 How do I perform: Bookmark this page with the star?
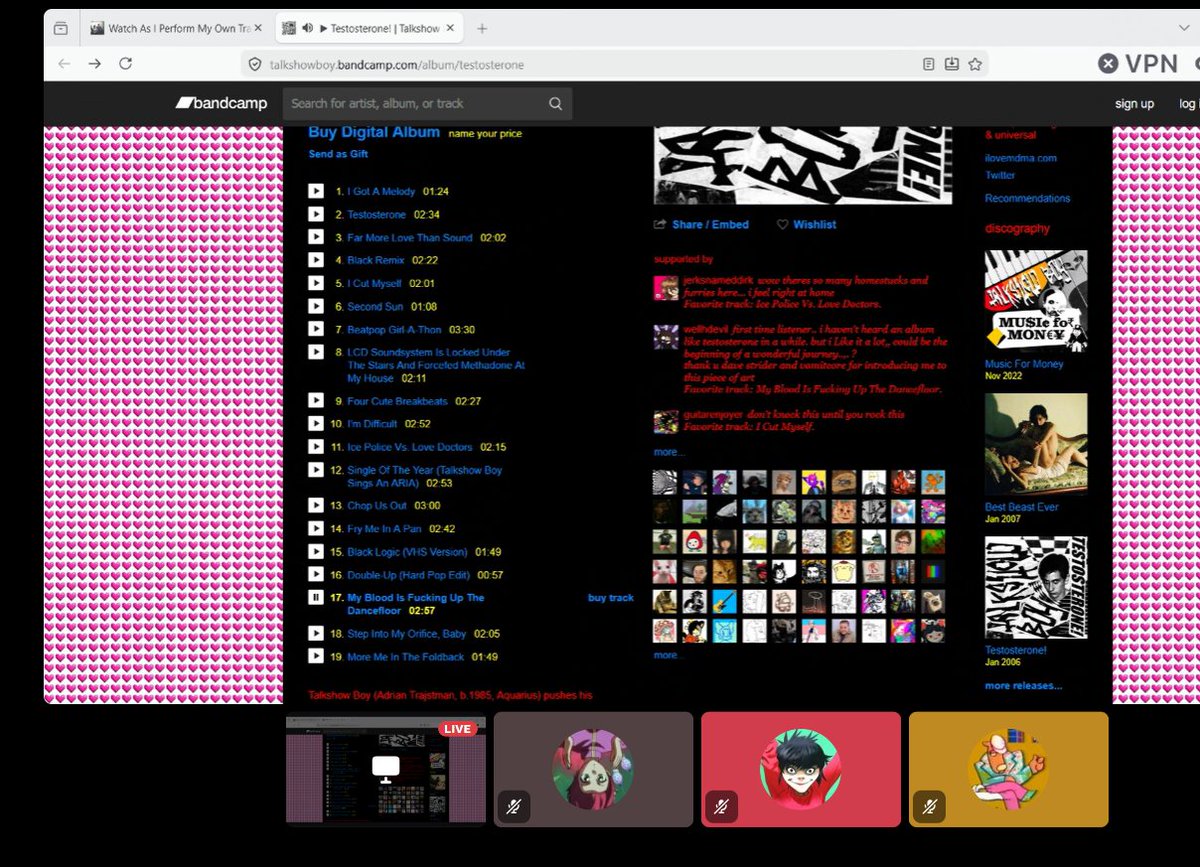(x=975, y=64)
